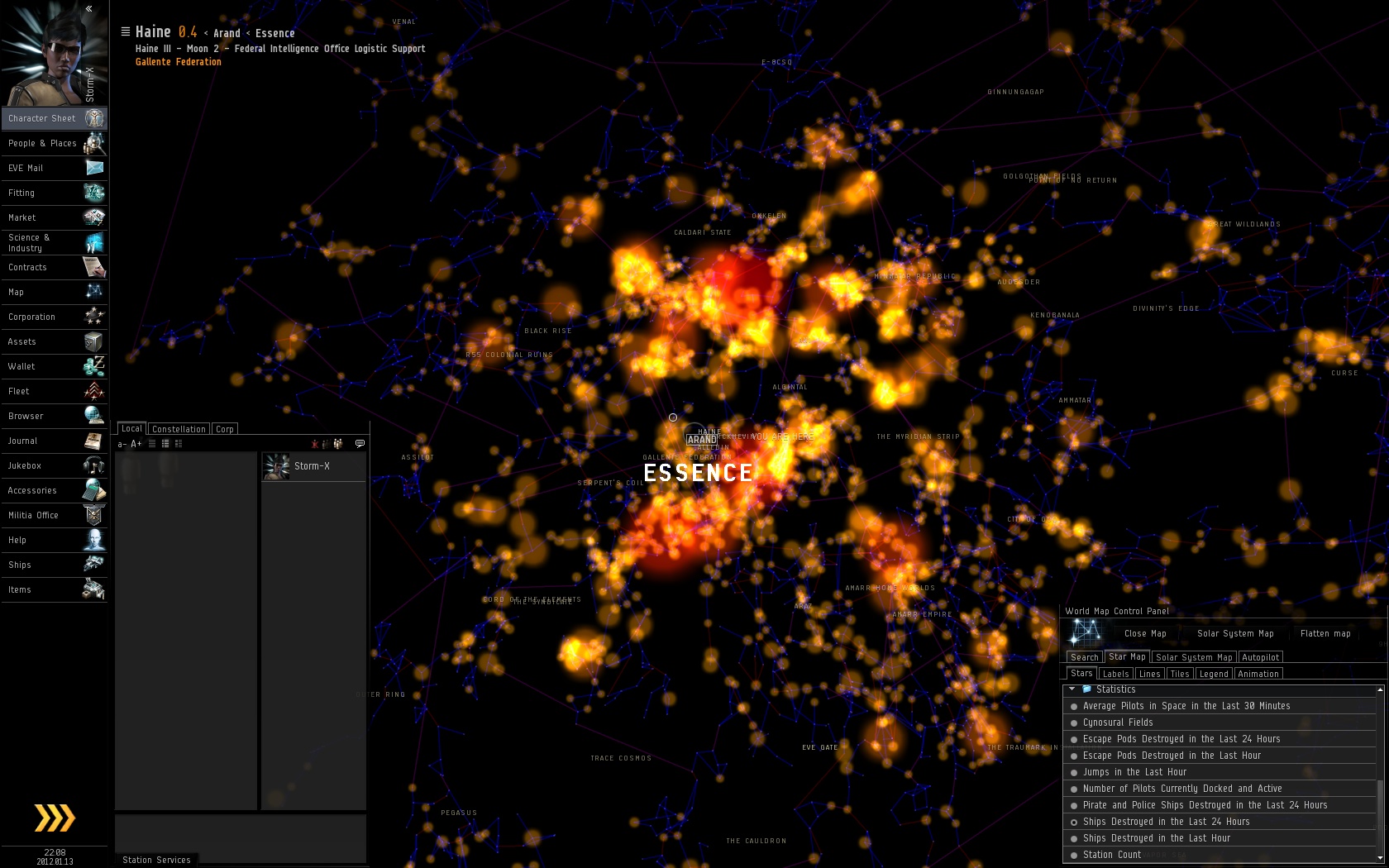1389x868 pixels.
Task: Select the Local chat tab
Action: 131,428
